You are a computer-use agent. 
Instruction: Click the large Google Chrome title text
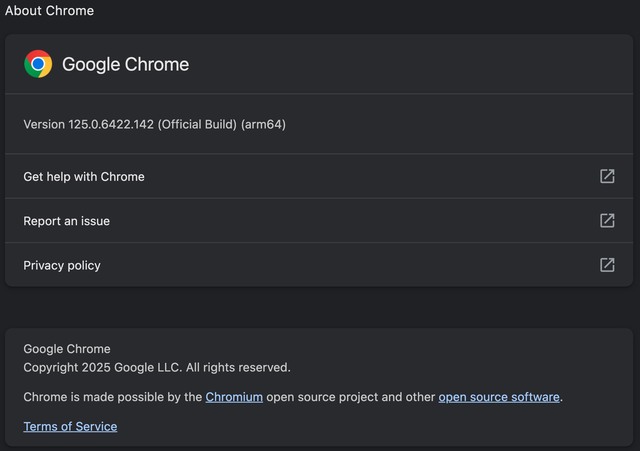coord(126,64)
